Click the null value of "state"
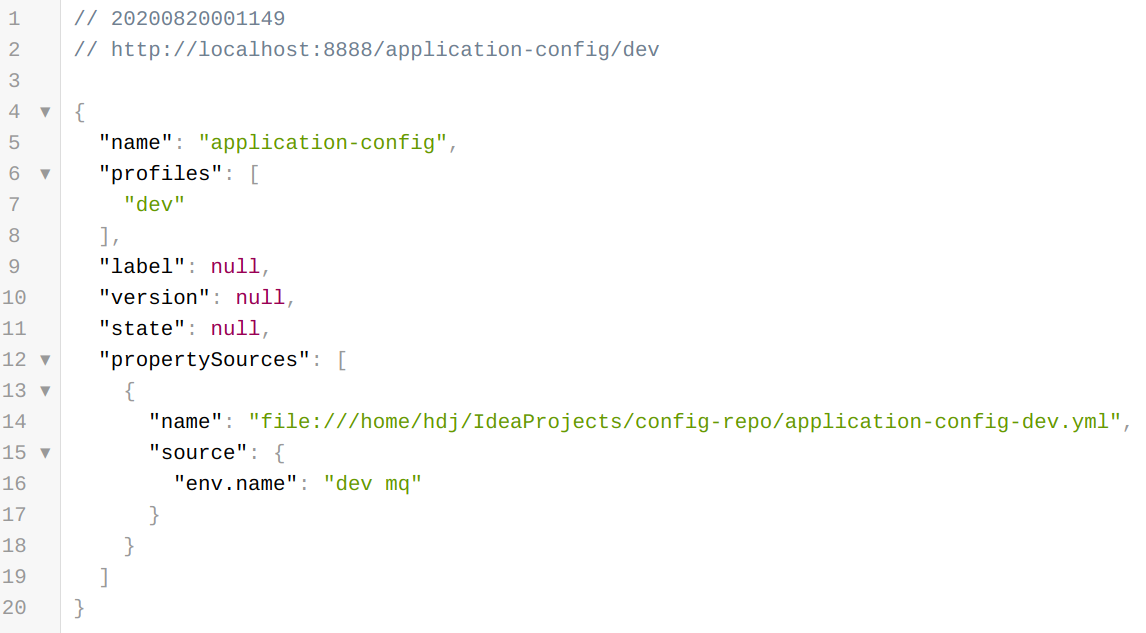This screenshot has width=1146, height=633. click(x=235, y=329)
